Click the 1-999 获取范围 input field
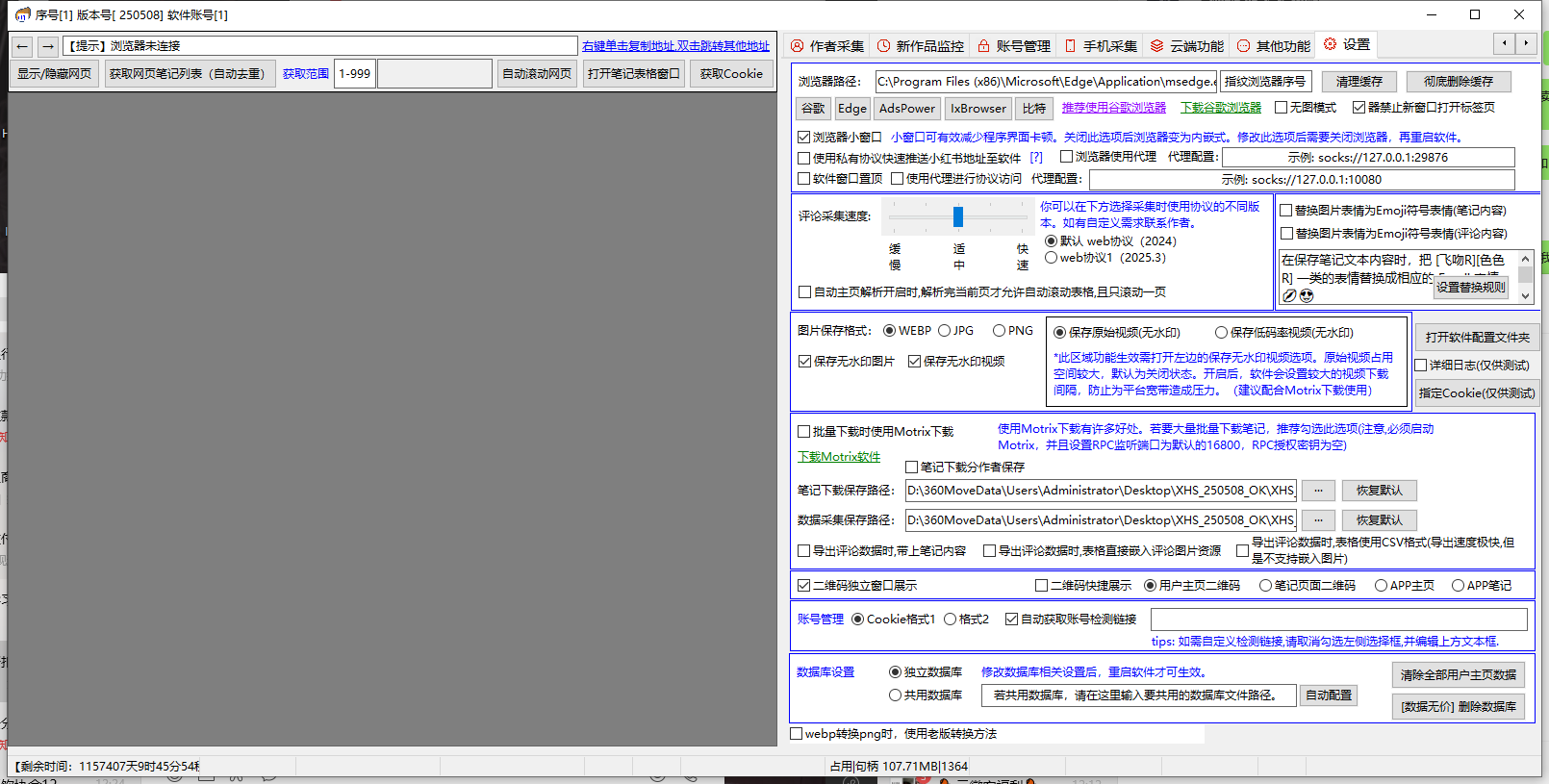Screen dimensions: 1549x784 click(355, 74)
